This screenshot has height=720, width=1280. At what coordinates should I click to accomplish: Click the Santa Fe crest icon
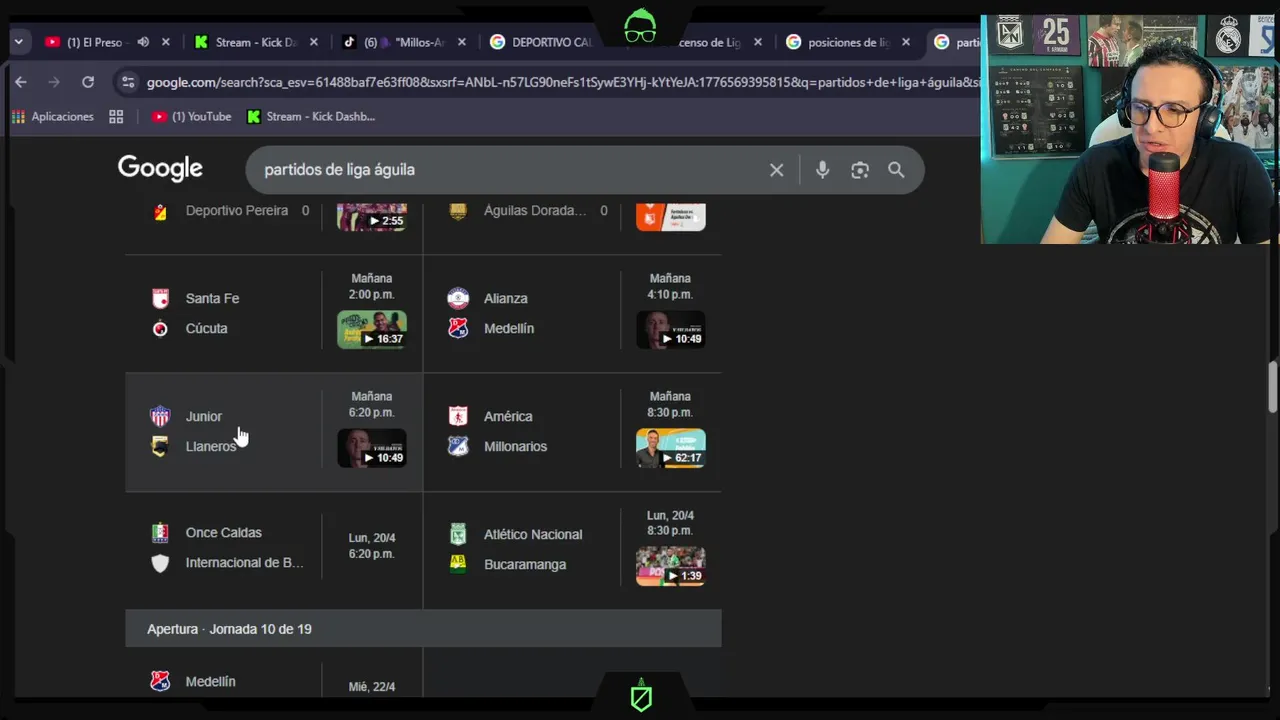[160, 298]
